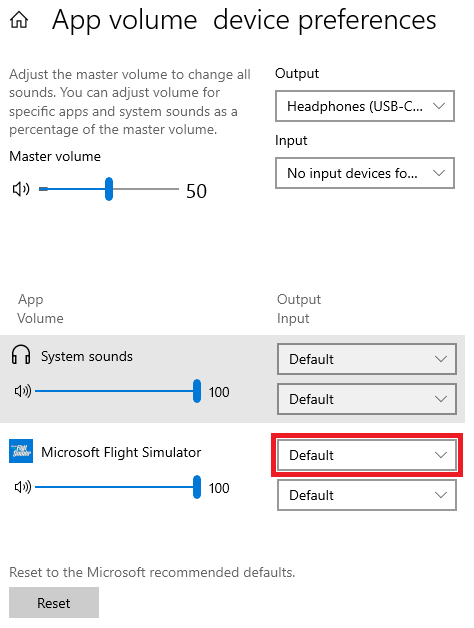The height and width of the screenshot is (628, 474).
Task: Open the No input devices found dropdown
Action: (365, 173)
